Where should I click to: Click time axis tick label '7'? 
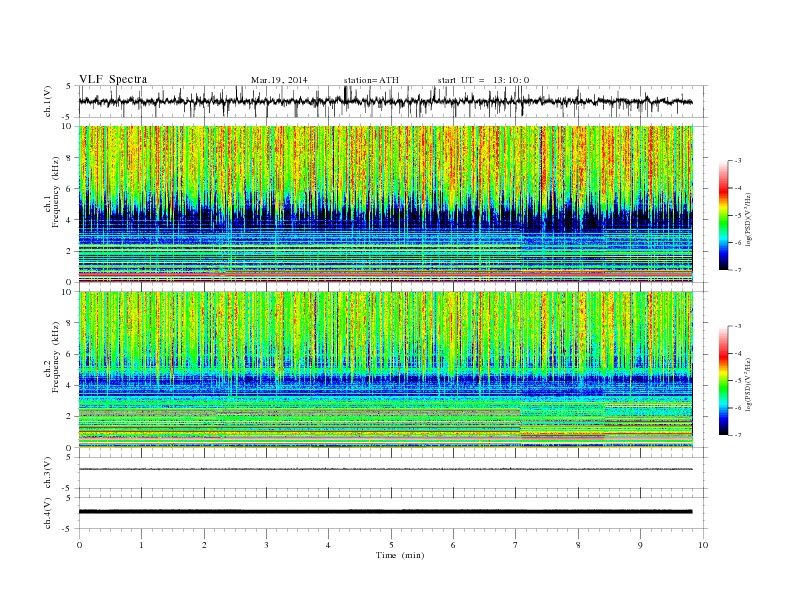(x=516, y=545)
